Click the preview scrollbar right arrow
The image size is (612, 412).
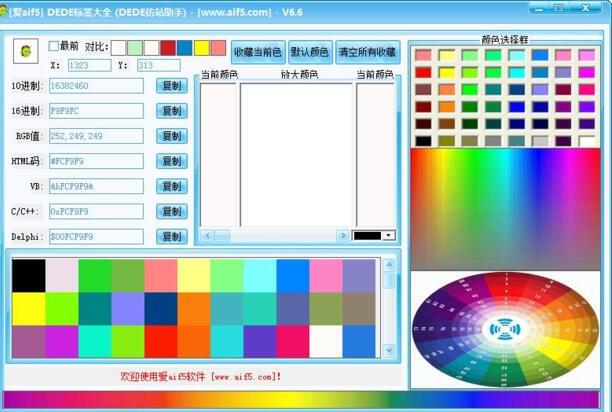coord(343,235)
